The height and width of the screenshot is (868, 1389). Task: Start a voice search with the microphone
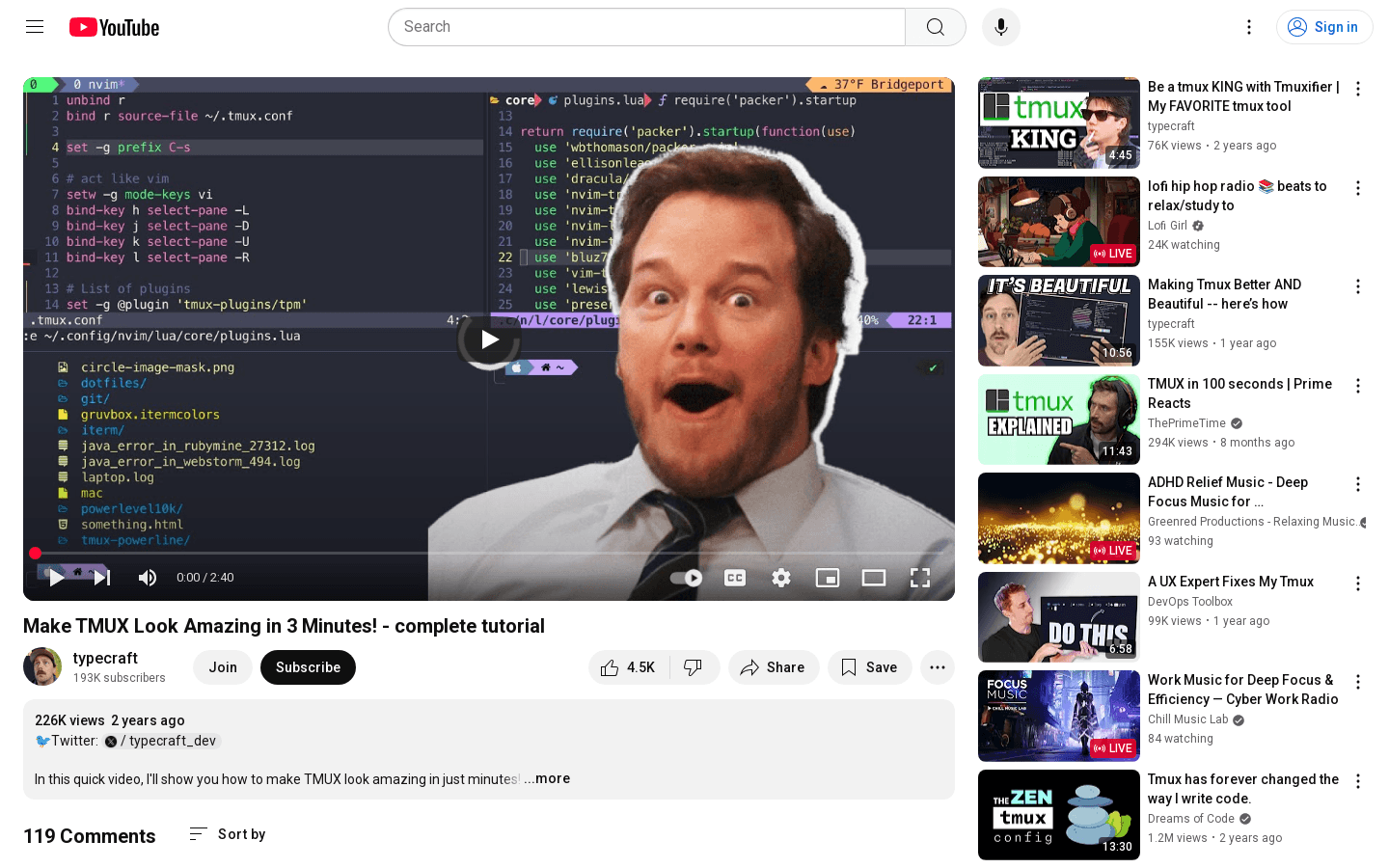coord(1000,27)
